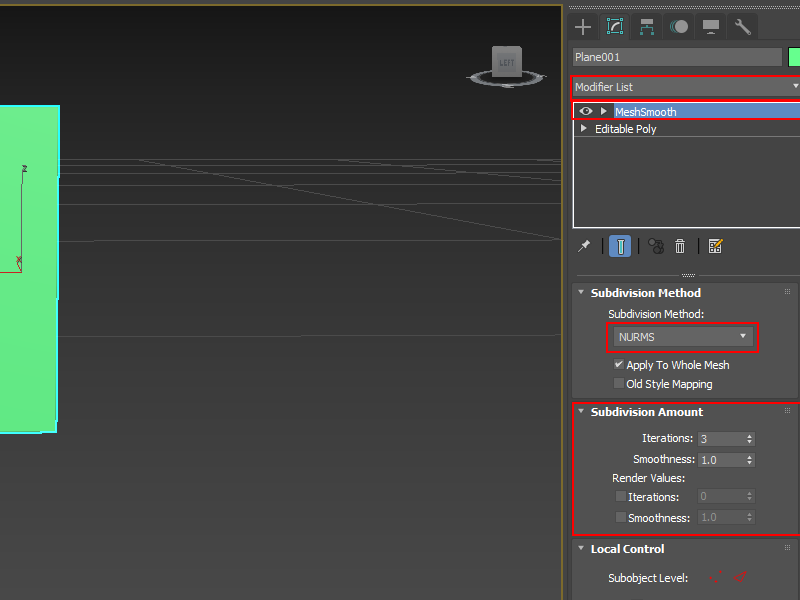Screen dimensions: 800x600
Task: Open the Create command panel tab
Action: (x=583, y=27)
